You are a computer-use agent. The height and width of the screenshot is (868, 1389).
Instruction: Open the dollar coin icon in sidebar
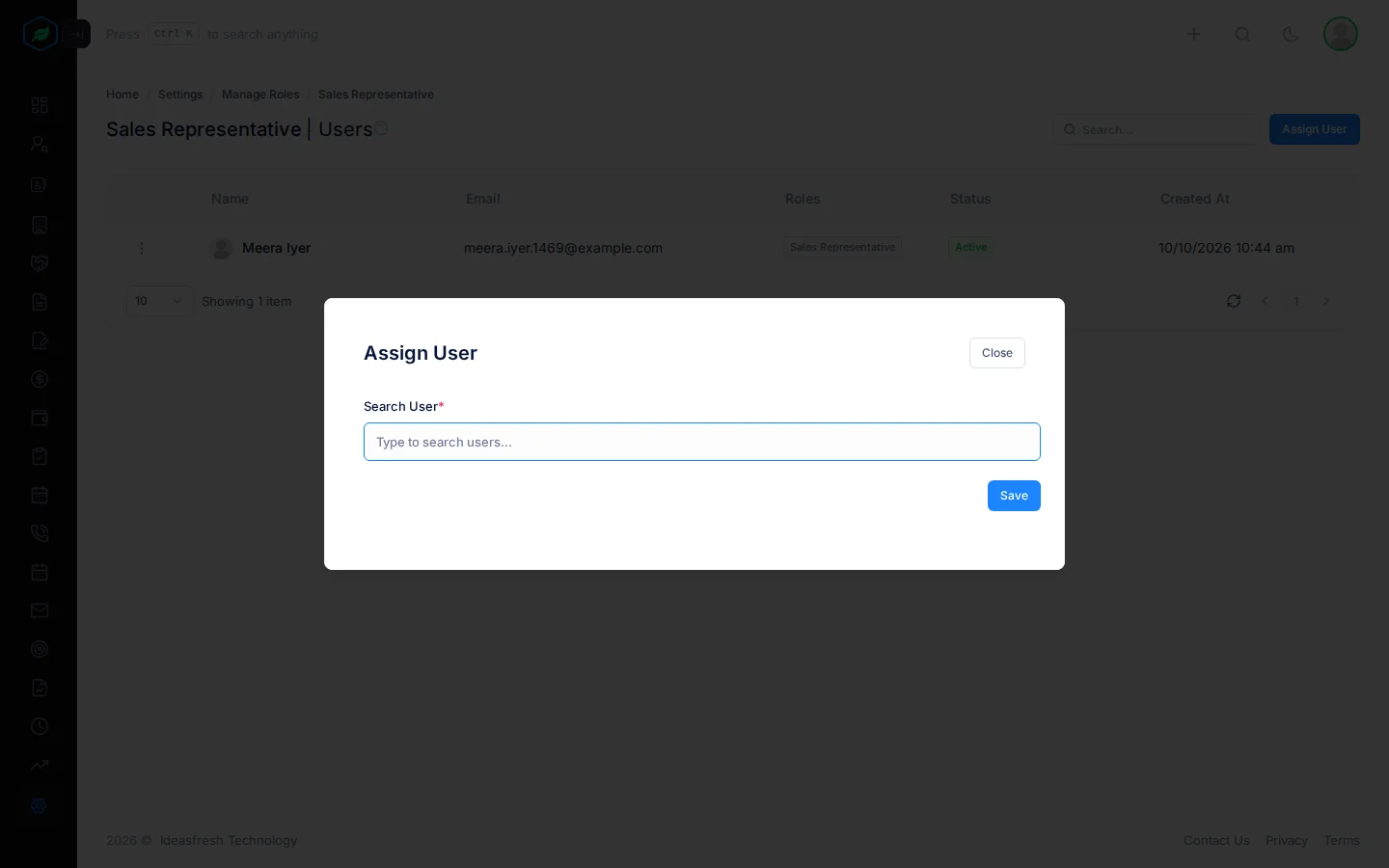(x=40, y=379)
